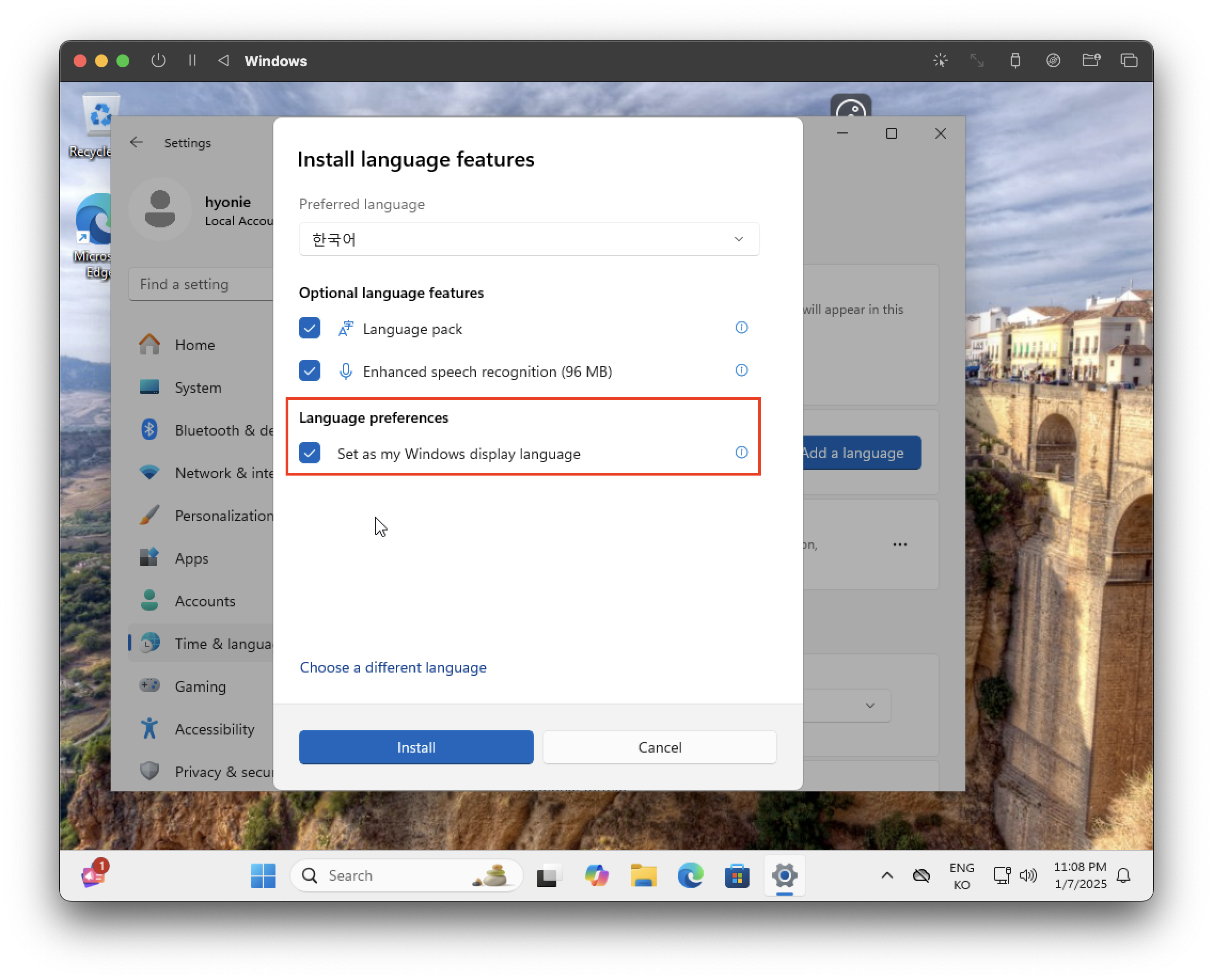Launch Copilot from the taskbar
The height and width of the screenshot is (980, 1213).
click(x=596, y=875)
